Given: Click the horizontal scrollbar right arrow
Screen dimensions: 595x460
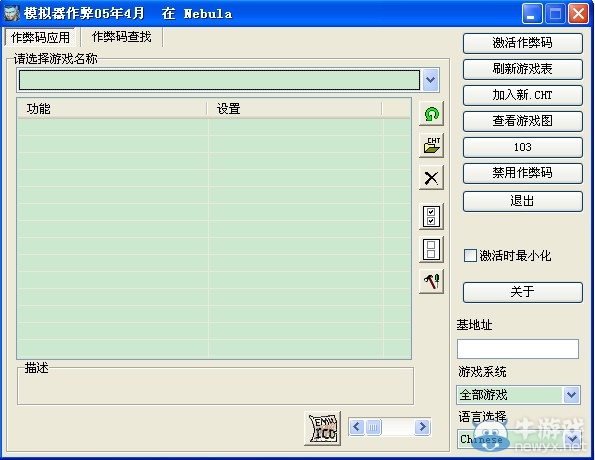Looking at the screenshot, I should pyautogui.click(x=422, y=427).
